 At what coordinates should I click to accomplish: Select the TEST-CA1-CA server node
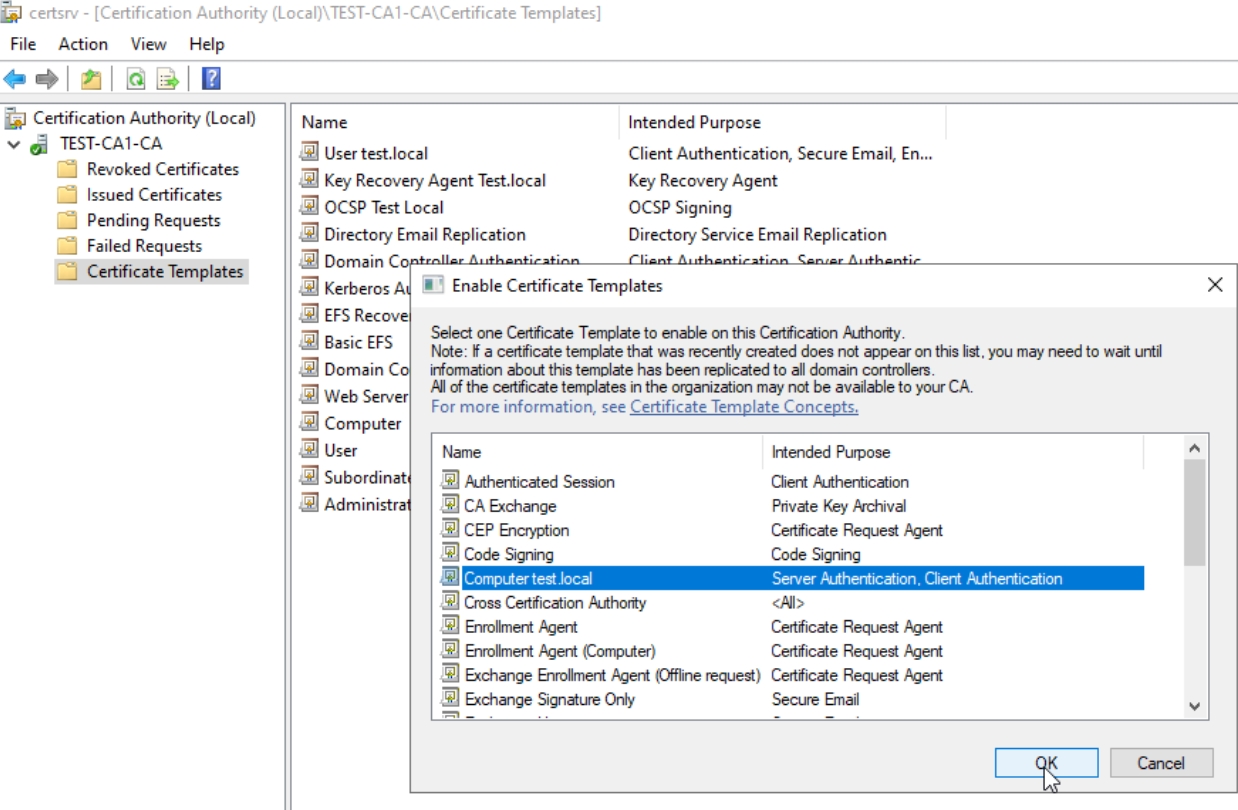pos(110,144)
